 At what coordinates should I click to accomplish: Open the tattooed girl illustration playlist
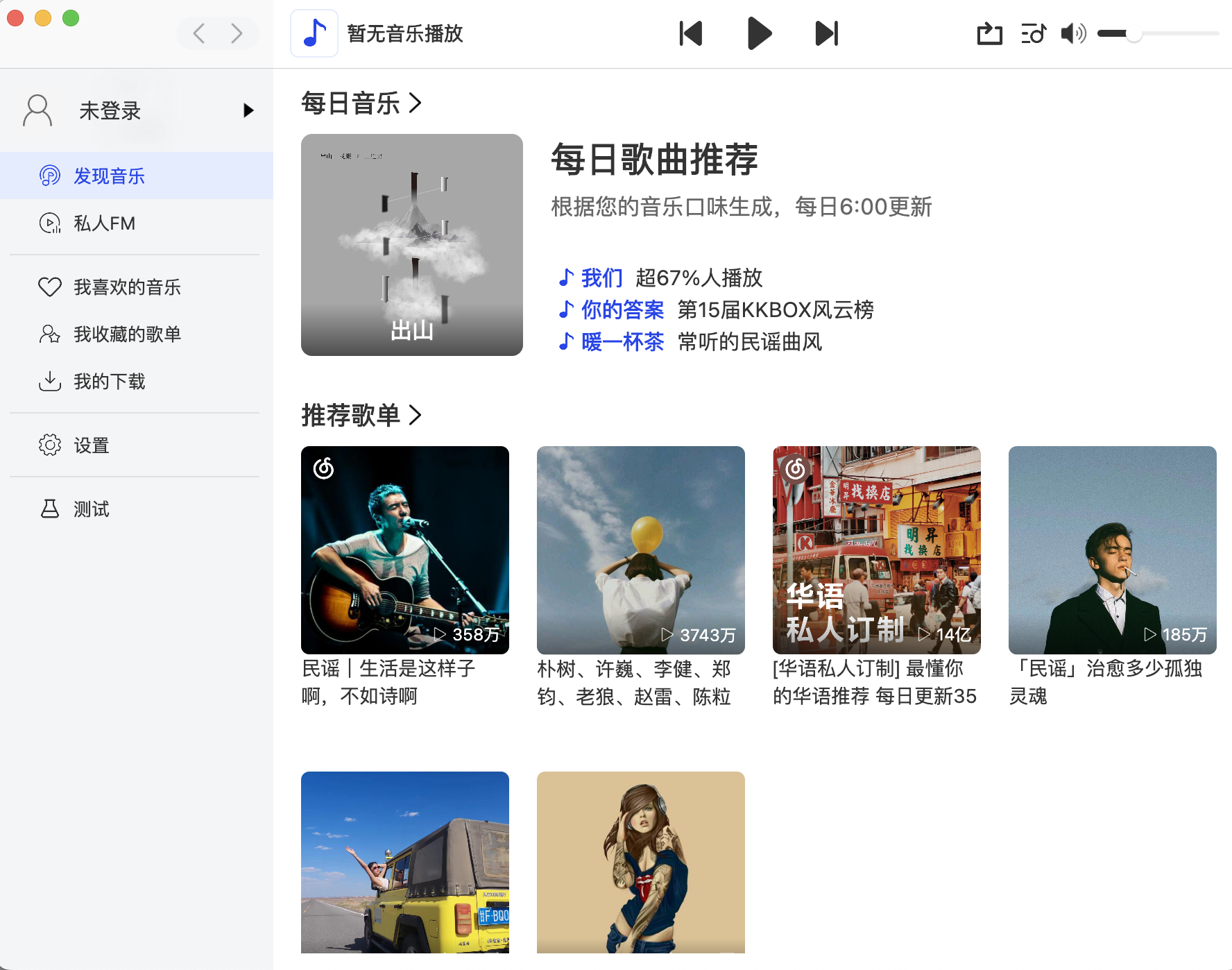pos(641,862)
